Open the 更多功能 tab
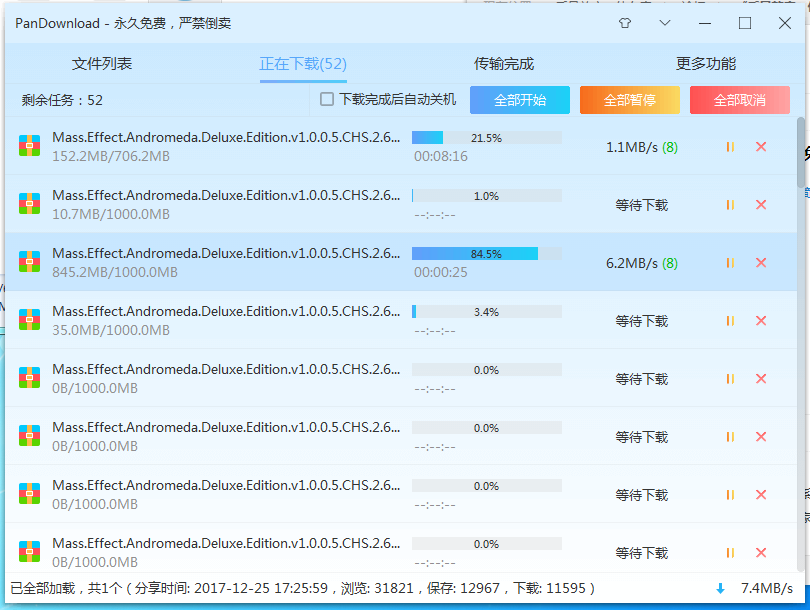This screenshot has width=810, height=610. 706,64
